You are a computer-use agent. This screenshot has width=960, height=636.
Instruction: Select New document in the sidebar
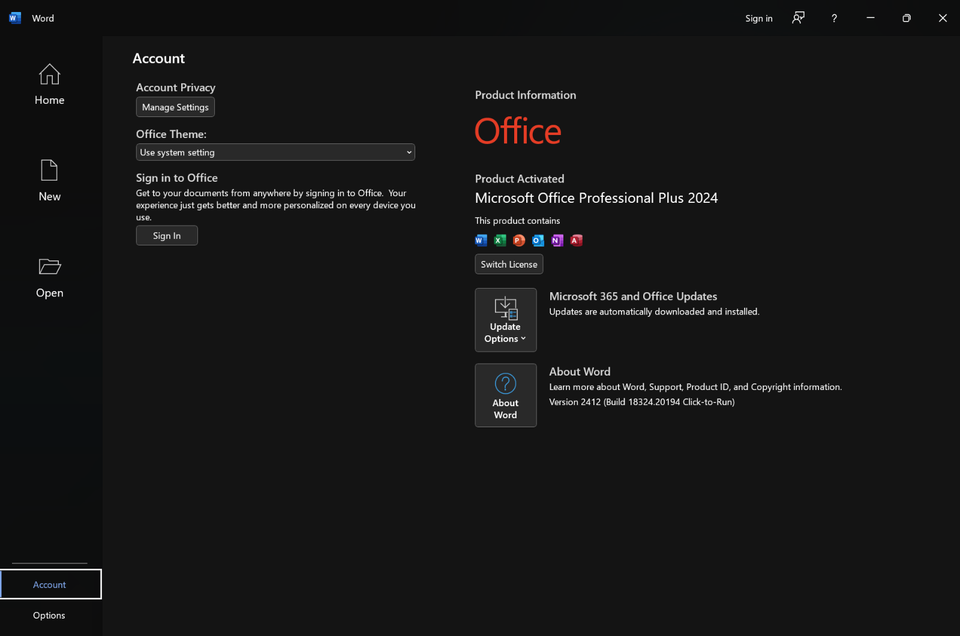[49, 180]
